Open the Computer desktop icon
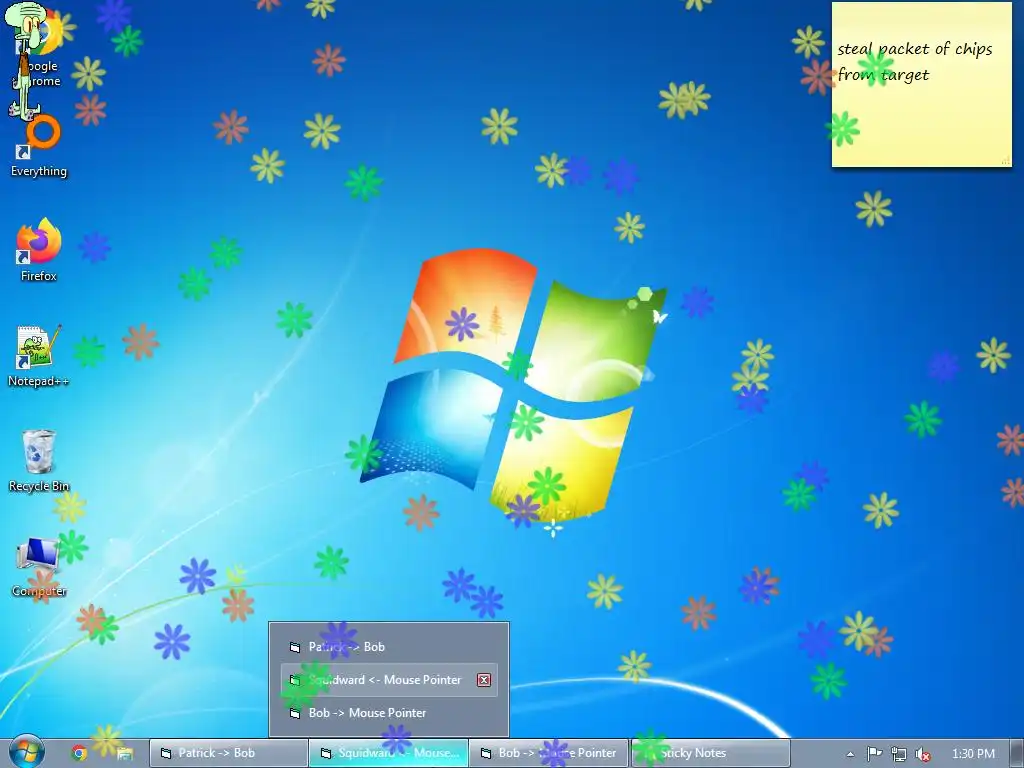 pyautogui.click(x=39, y=567)
